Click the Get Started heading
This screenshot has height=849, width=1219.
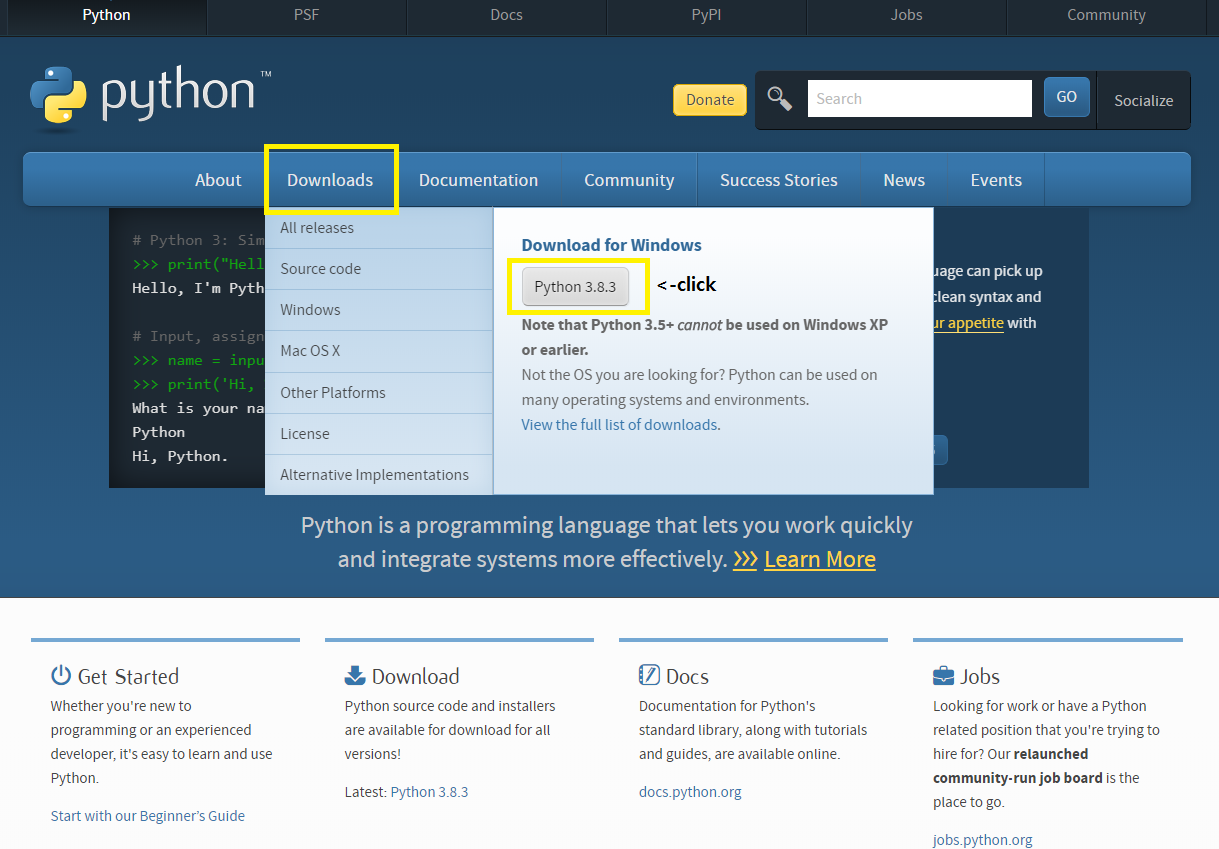click(x=128, y=676)
